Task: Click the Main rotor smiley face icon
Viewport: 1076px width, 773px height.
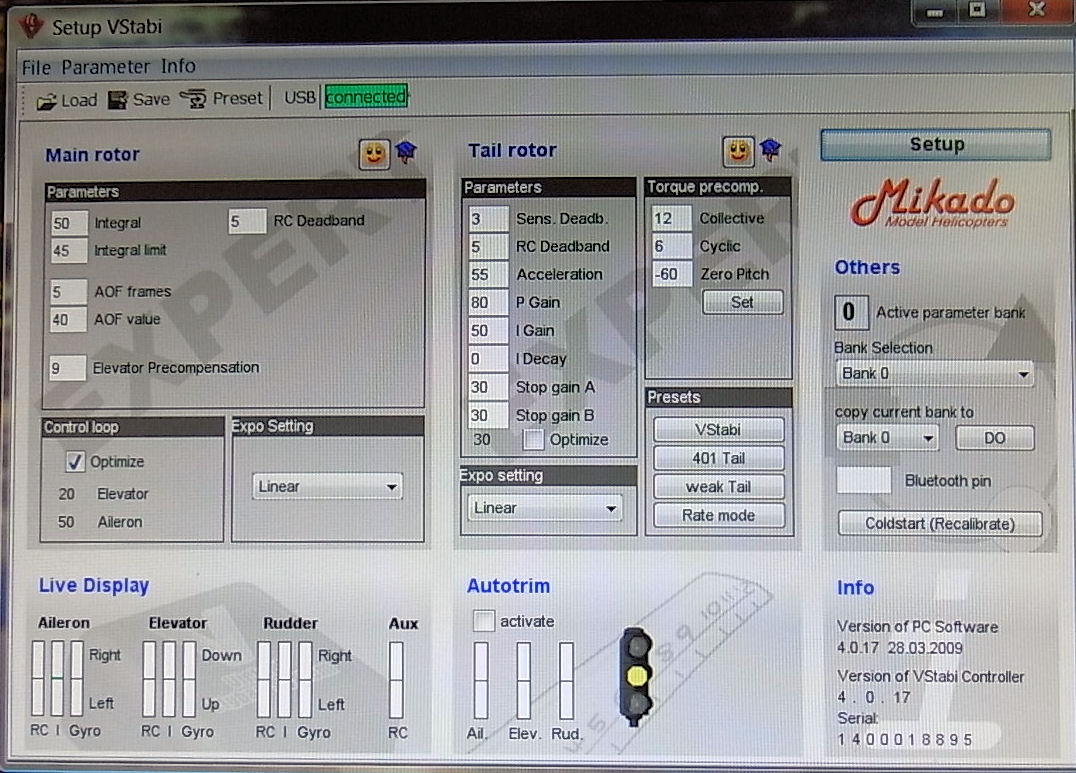Action: (374, 153)
